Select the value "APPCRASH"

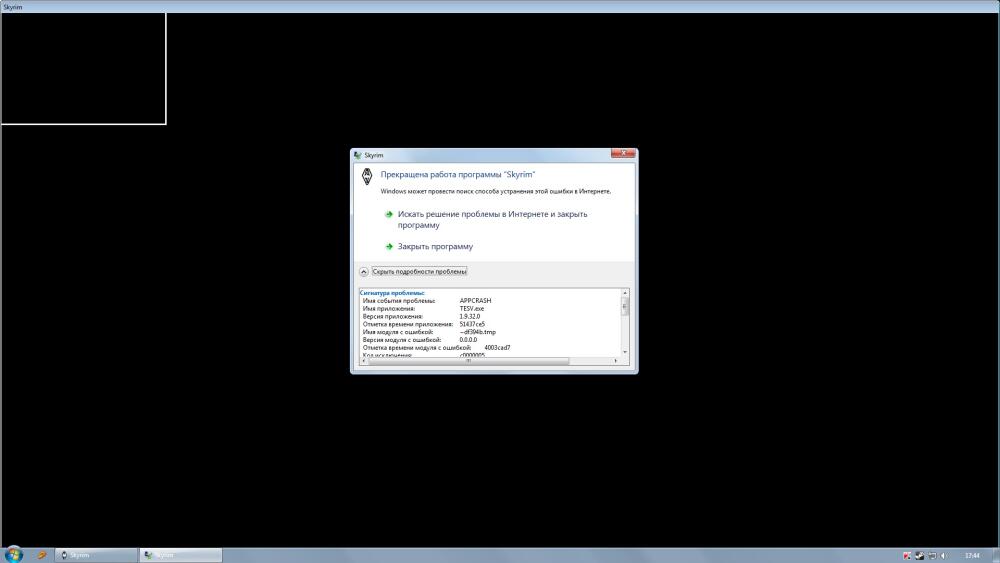click(x=475, y=300)
